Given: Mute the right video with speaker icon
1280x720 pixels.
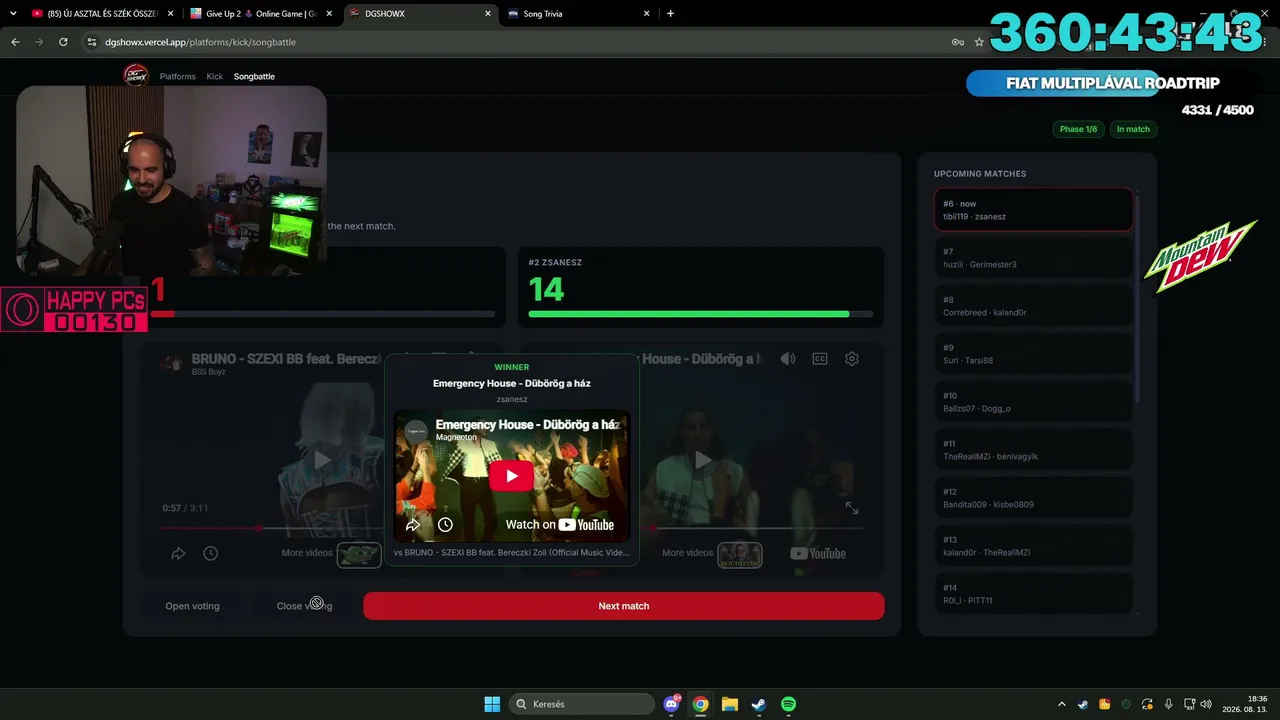Looking at the screenshot, I should (788, 359).
